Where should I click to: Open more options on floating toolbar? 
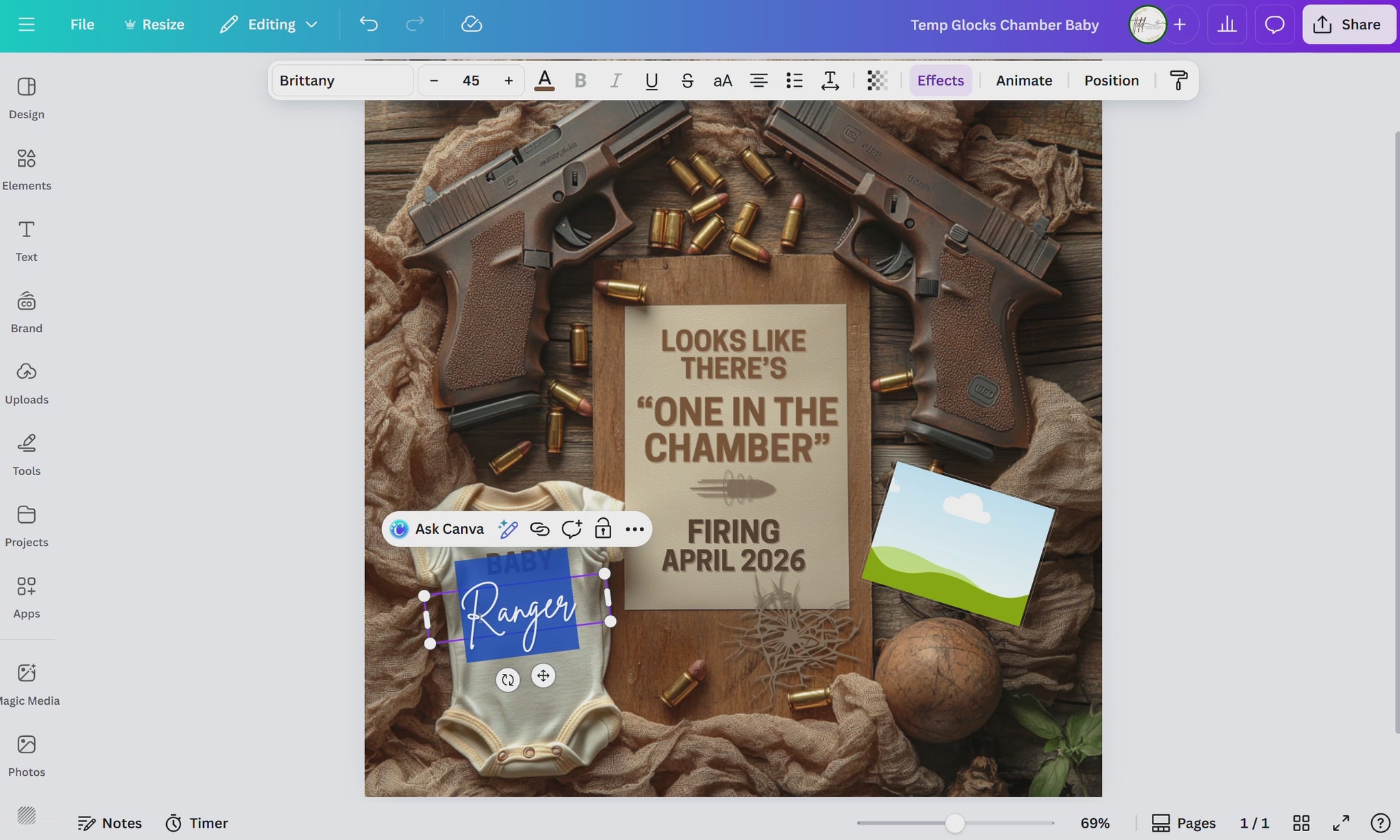[634, 529]
